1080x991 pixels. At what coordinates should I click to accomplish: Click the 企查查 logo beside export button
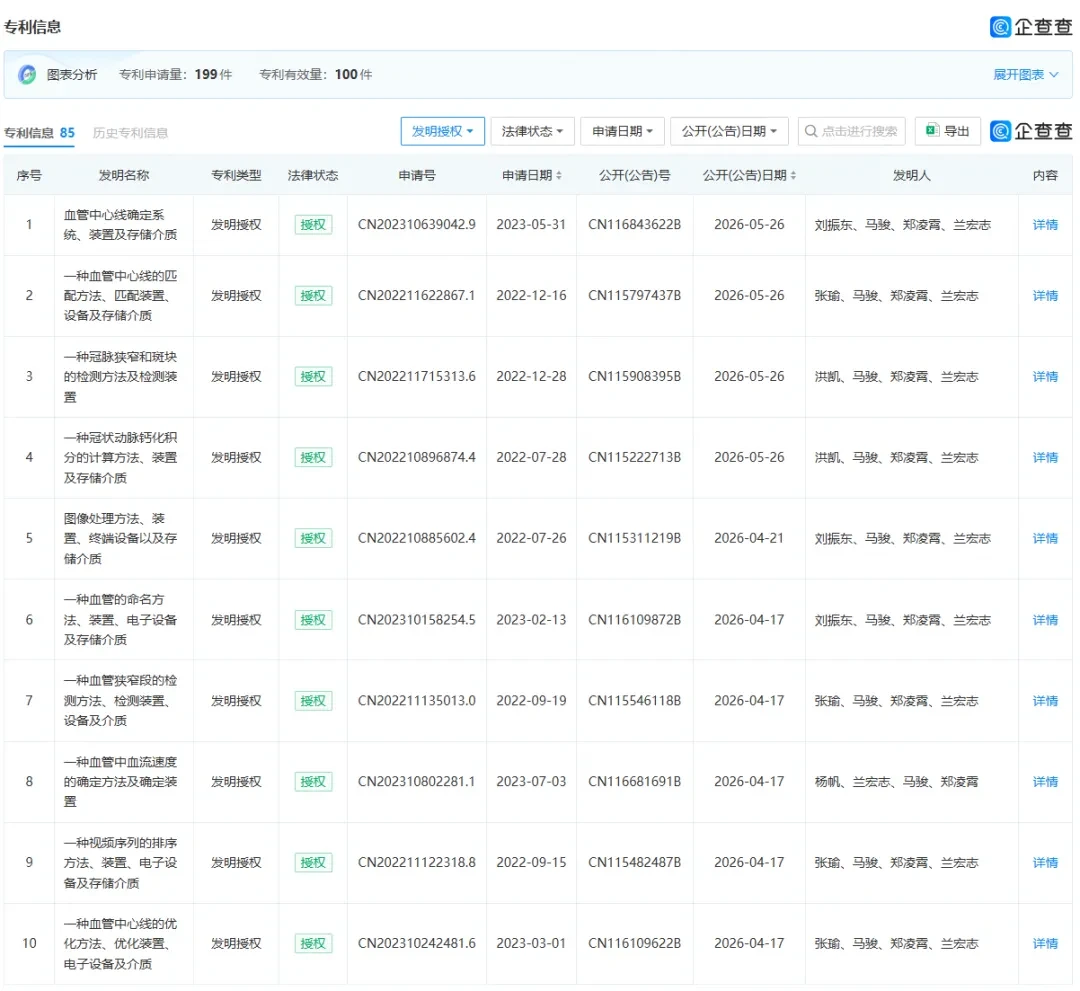click(1031, 131)
